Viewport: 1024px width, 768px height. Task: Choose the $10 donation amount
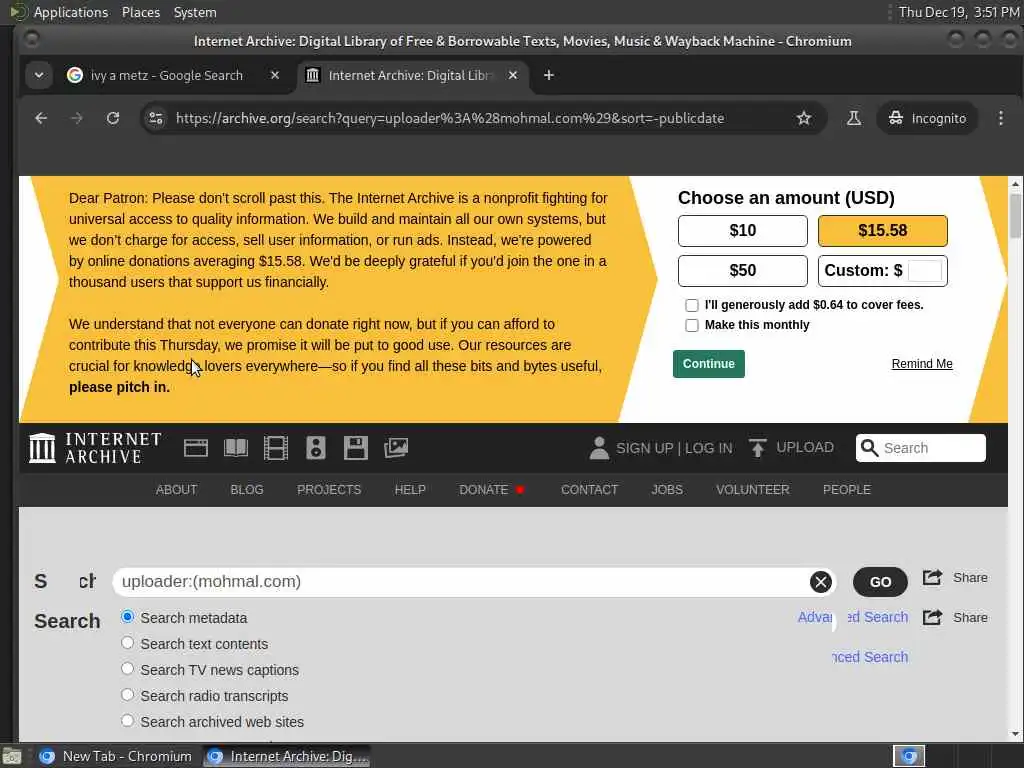tap(743, 231)
